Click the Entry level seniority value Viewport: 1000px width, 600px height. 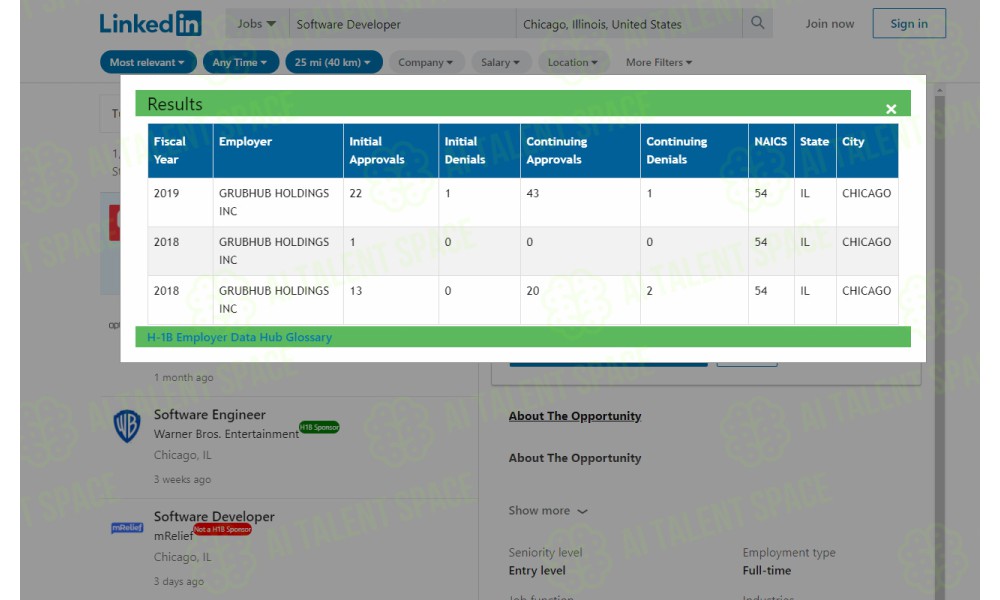pos(537,571)
